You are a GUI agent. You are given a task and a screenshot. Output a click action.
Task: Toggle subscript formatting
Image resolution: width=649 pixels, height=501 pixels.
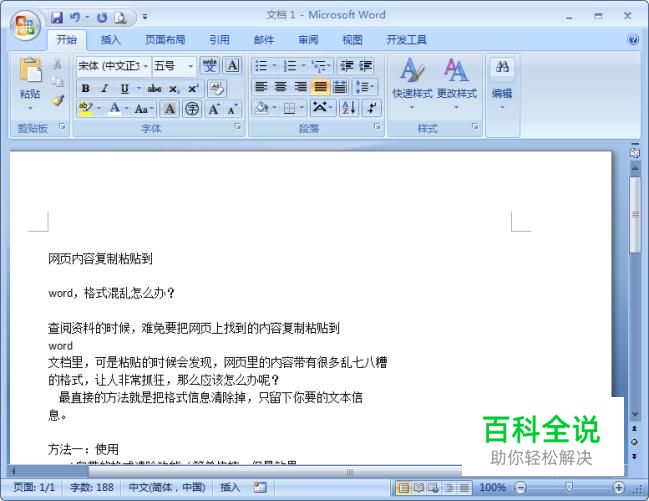click(x=174, y=89)
